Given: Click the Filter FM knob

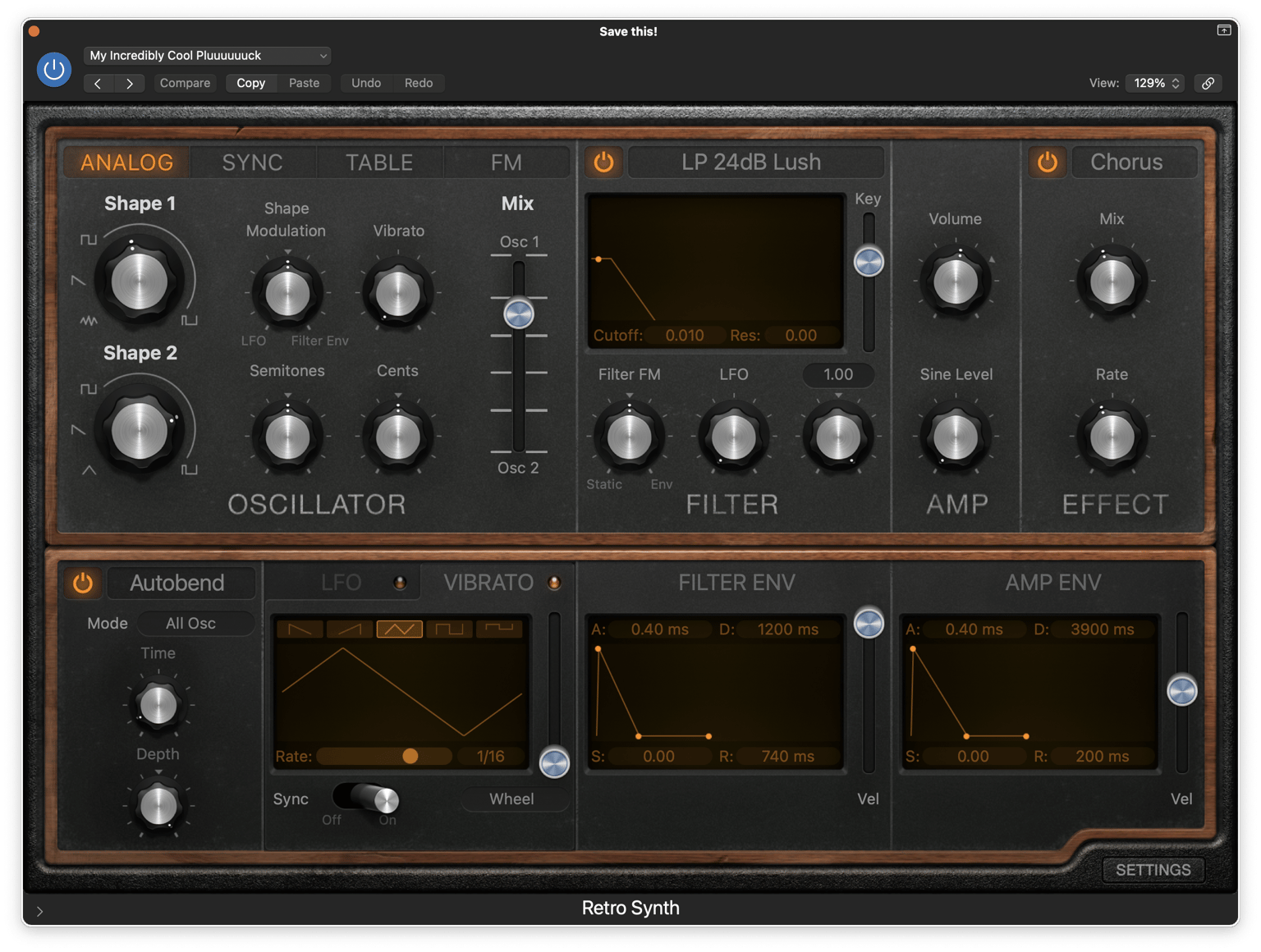Looking at the screenshot, I should pos(630,436).
